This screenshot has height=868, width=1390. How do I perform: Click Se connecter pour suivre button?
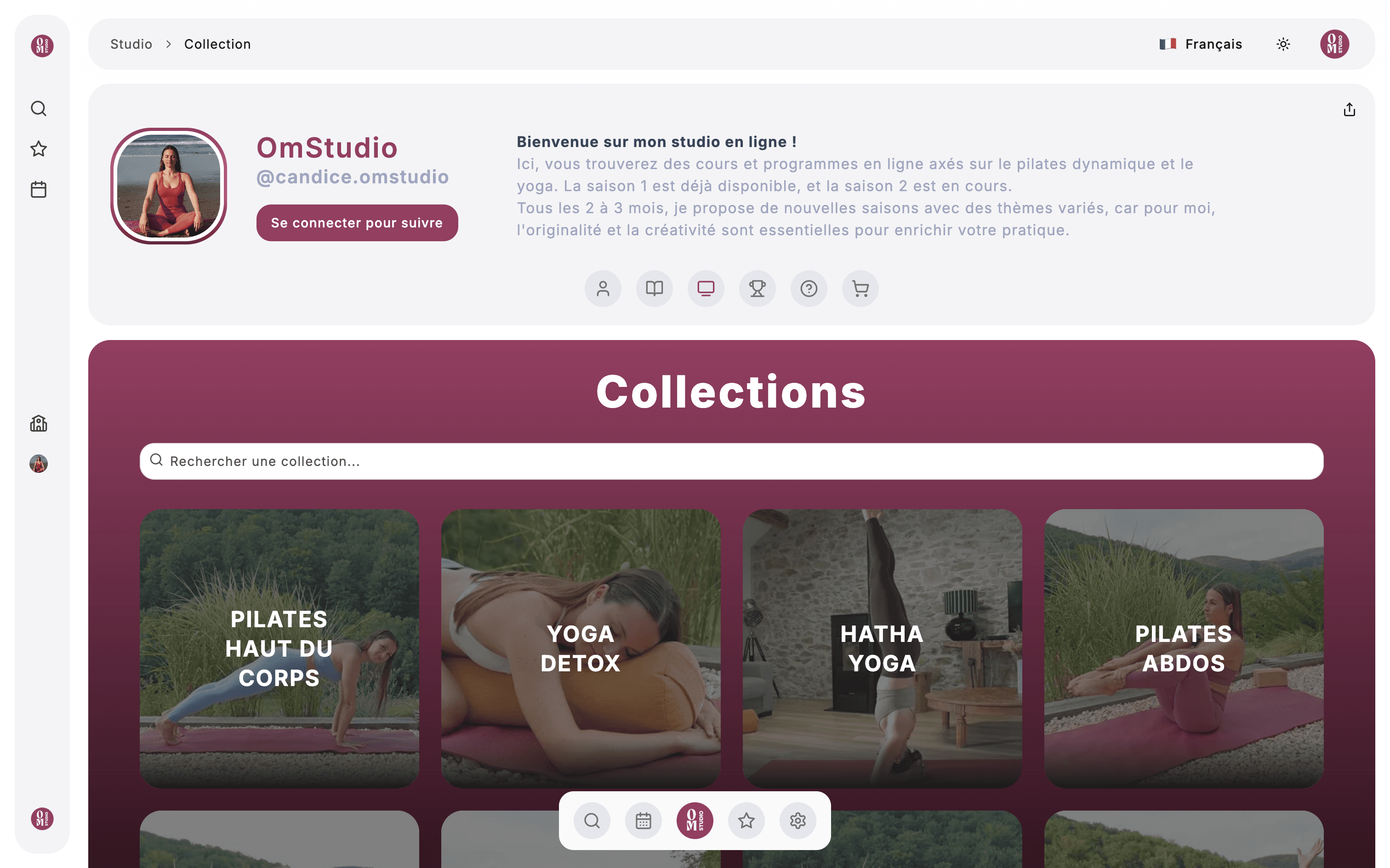point(357,223)
